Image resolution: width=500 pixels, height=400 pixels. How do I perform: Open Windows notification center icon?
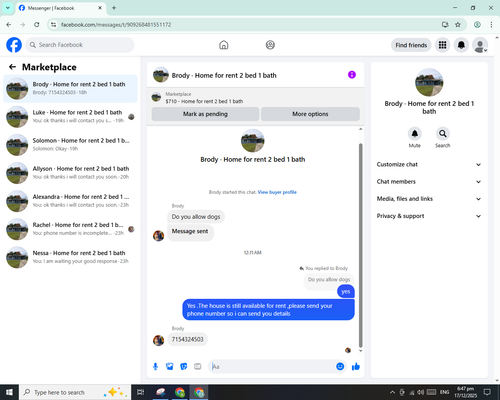click(x=487, y=392)
